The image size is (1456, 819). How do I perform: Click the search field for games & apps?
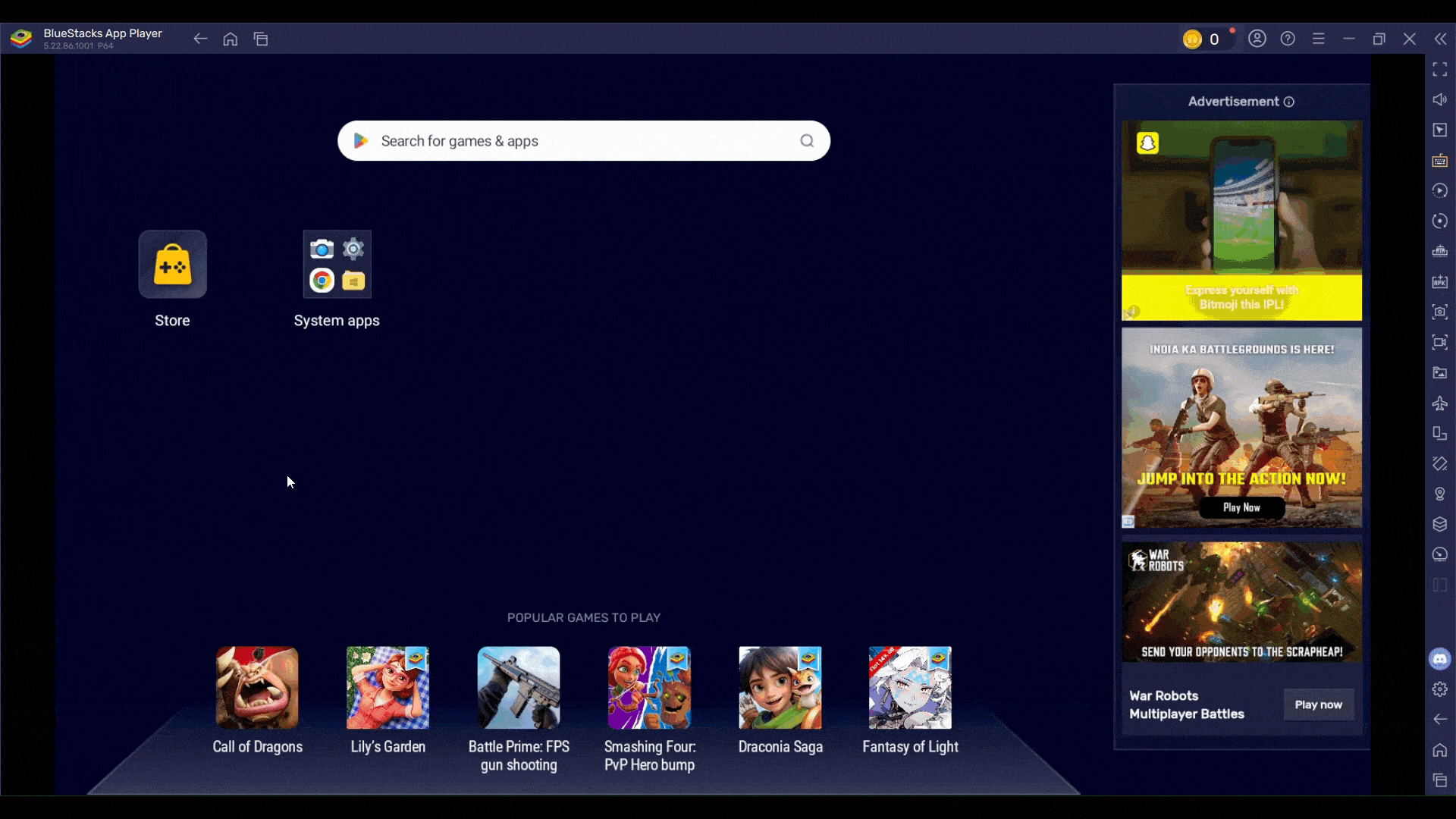point(584,141)
